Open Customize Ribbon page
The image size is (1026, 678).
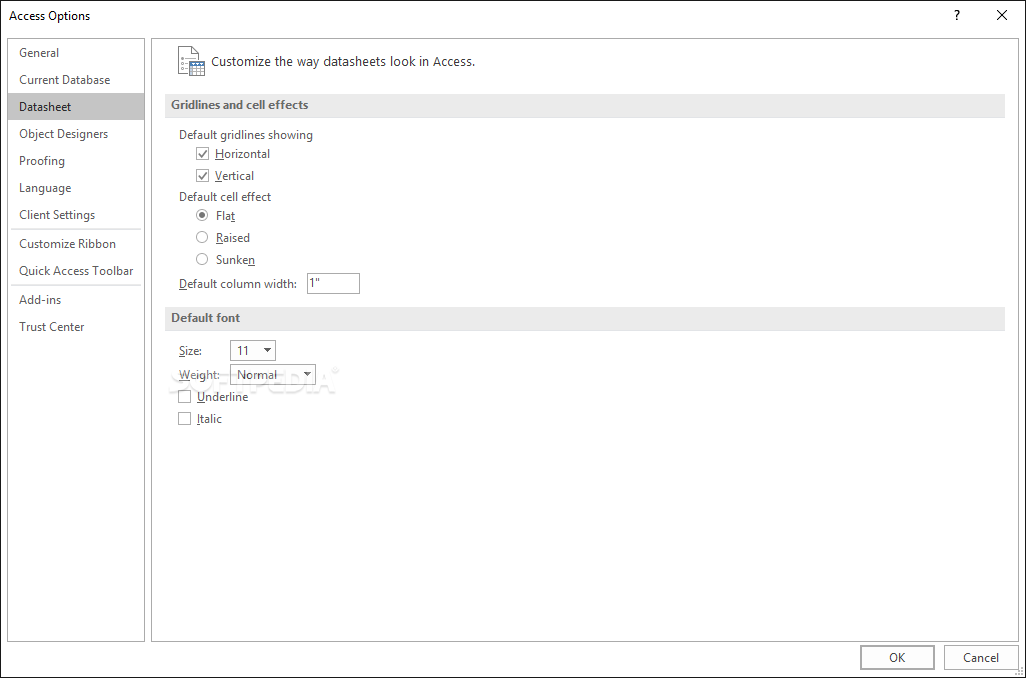pos(76,243)
